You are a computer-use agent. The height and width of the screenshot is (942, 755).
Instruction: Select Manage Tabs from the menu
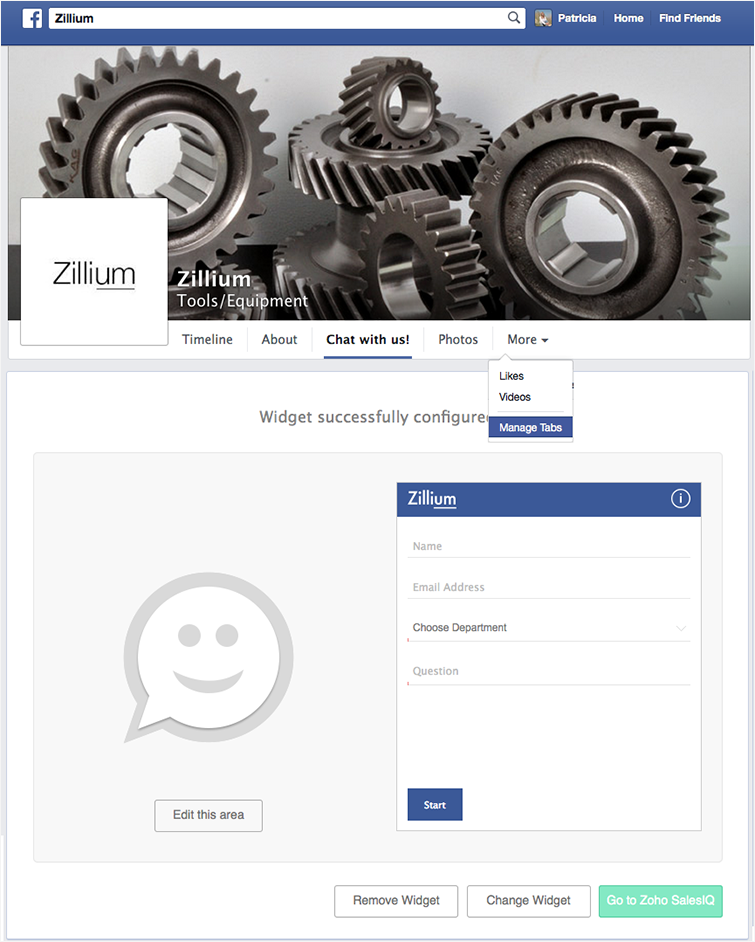coord(530,427)
